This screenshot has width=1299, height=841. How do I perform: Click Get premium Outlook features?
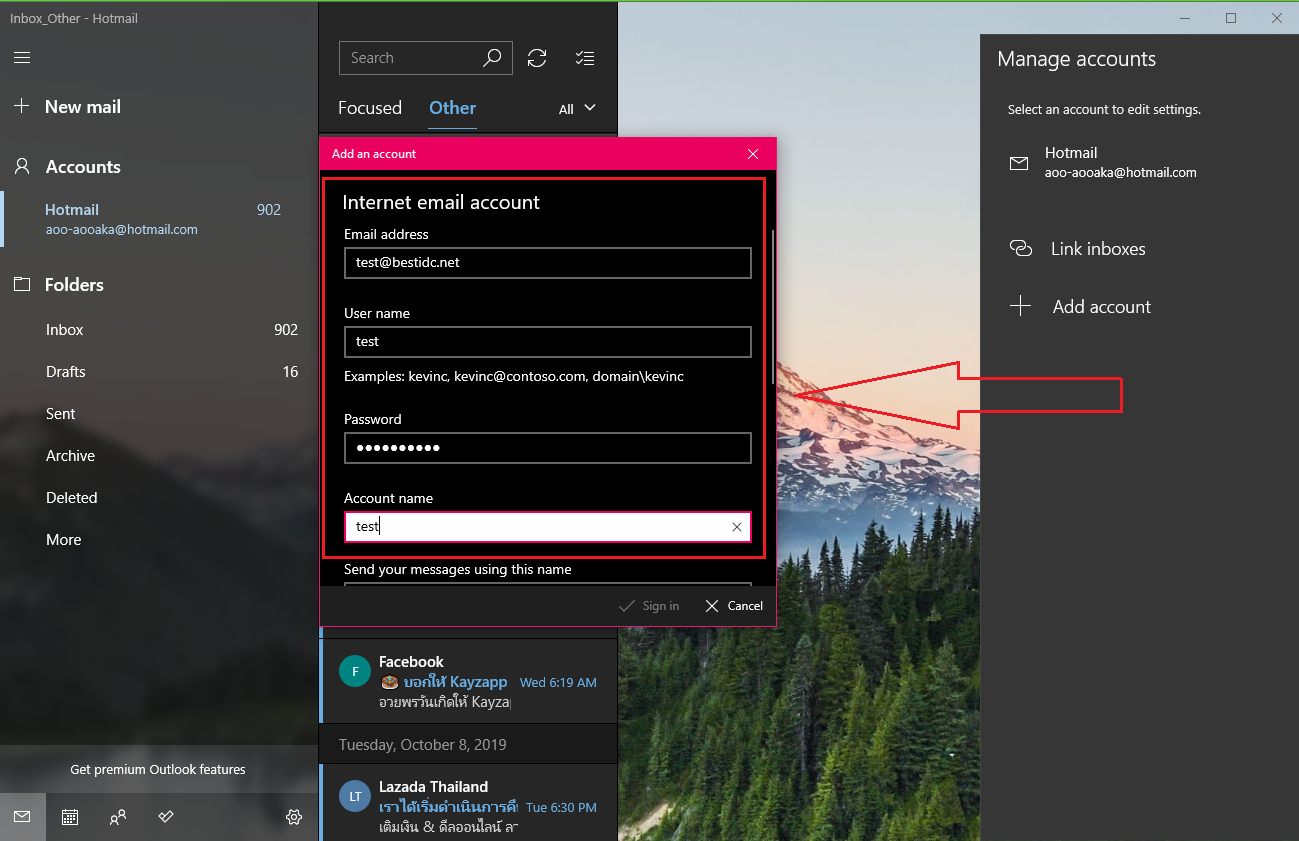(158, 769)
